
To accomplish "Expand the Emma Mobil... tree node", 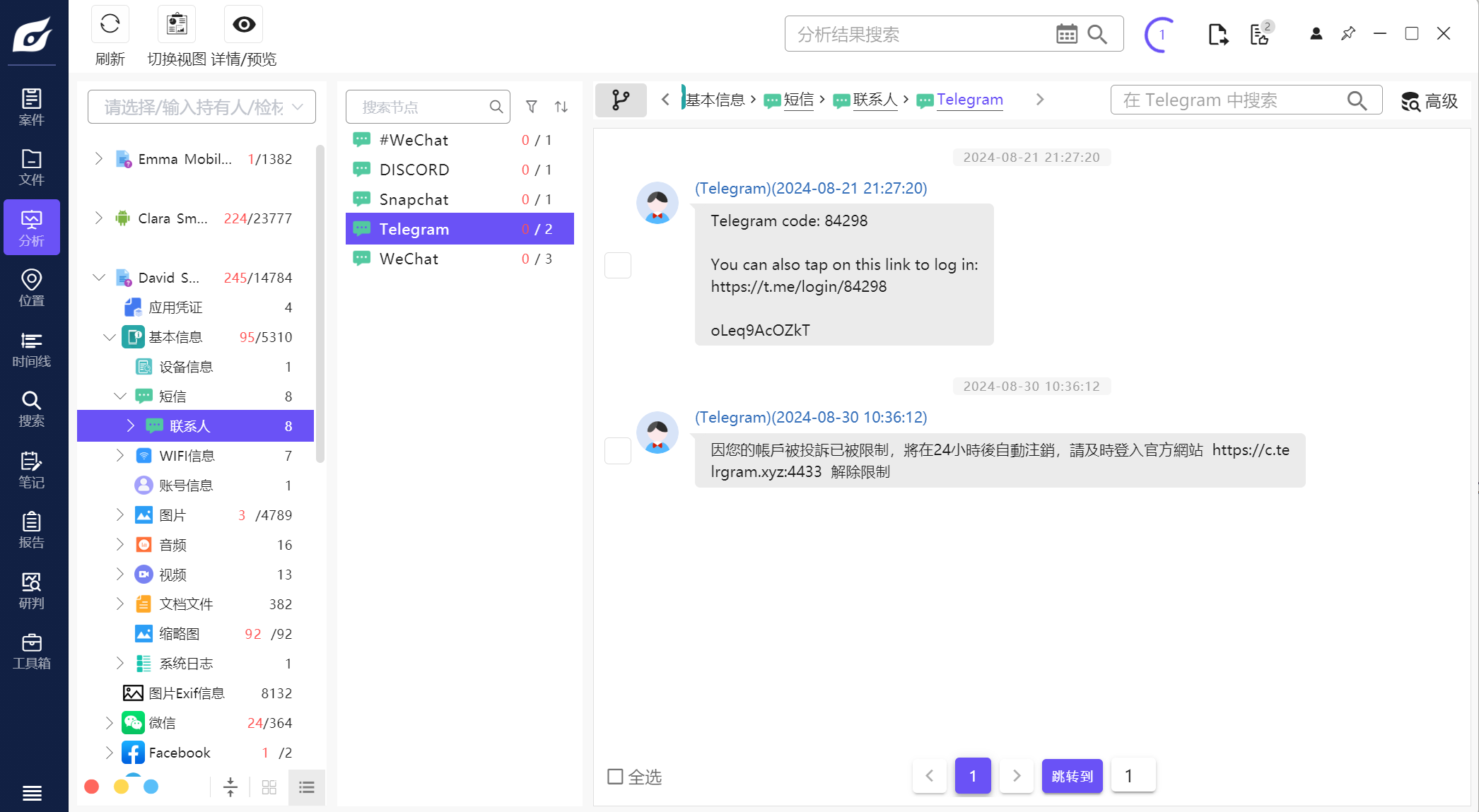I will 99,159.
